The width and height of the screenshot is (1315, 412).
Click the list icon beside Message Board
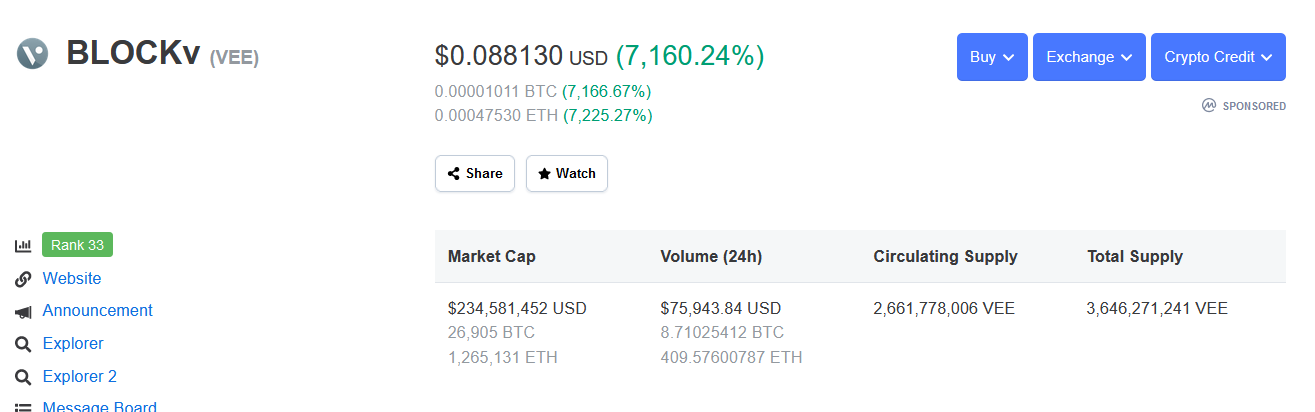[x=23, y=407]
